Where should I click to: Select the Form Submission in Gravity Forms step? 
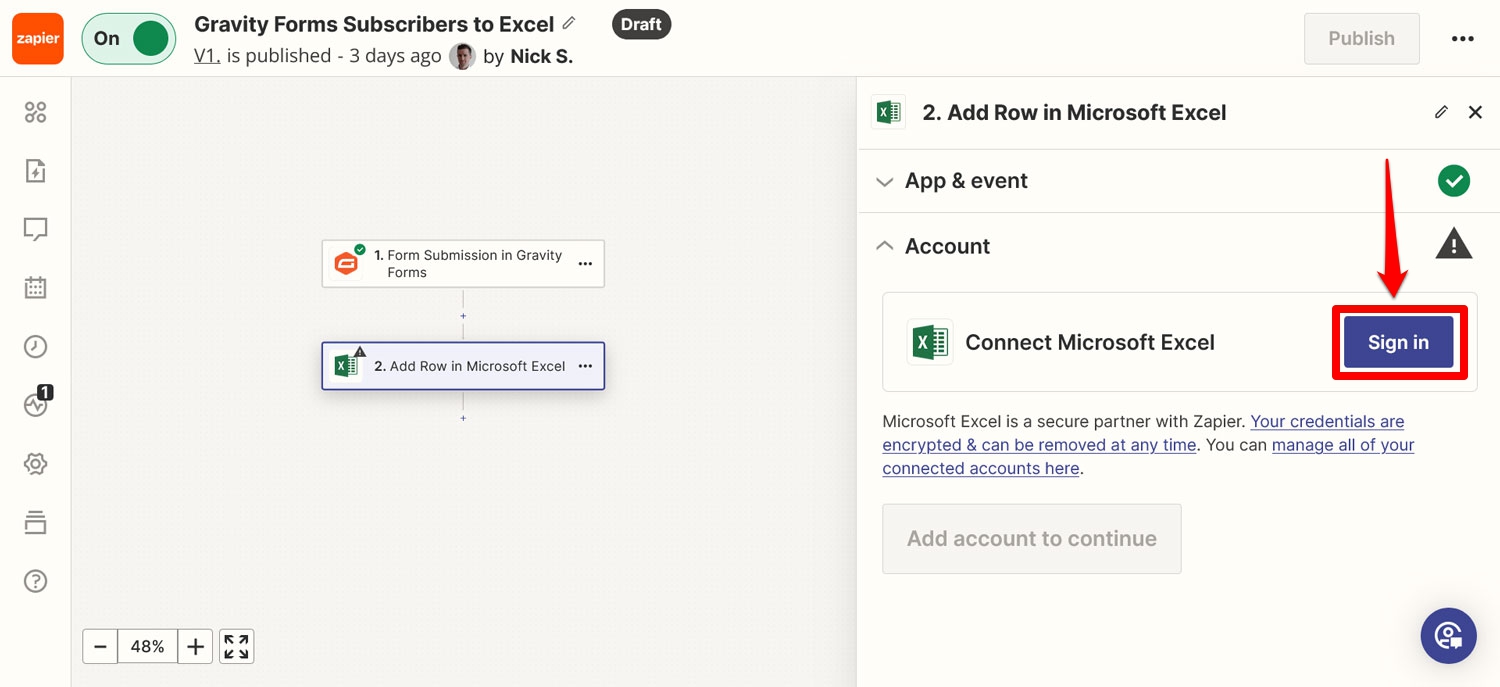463,264
